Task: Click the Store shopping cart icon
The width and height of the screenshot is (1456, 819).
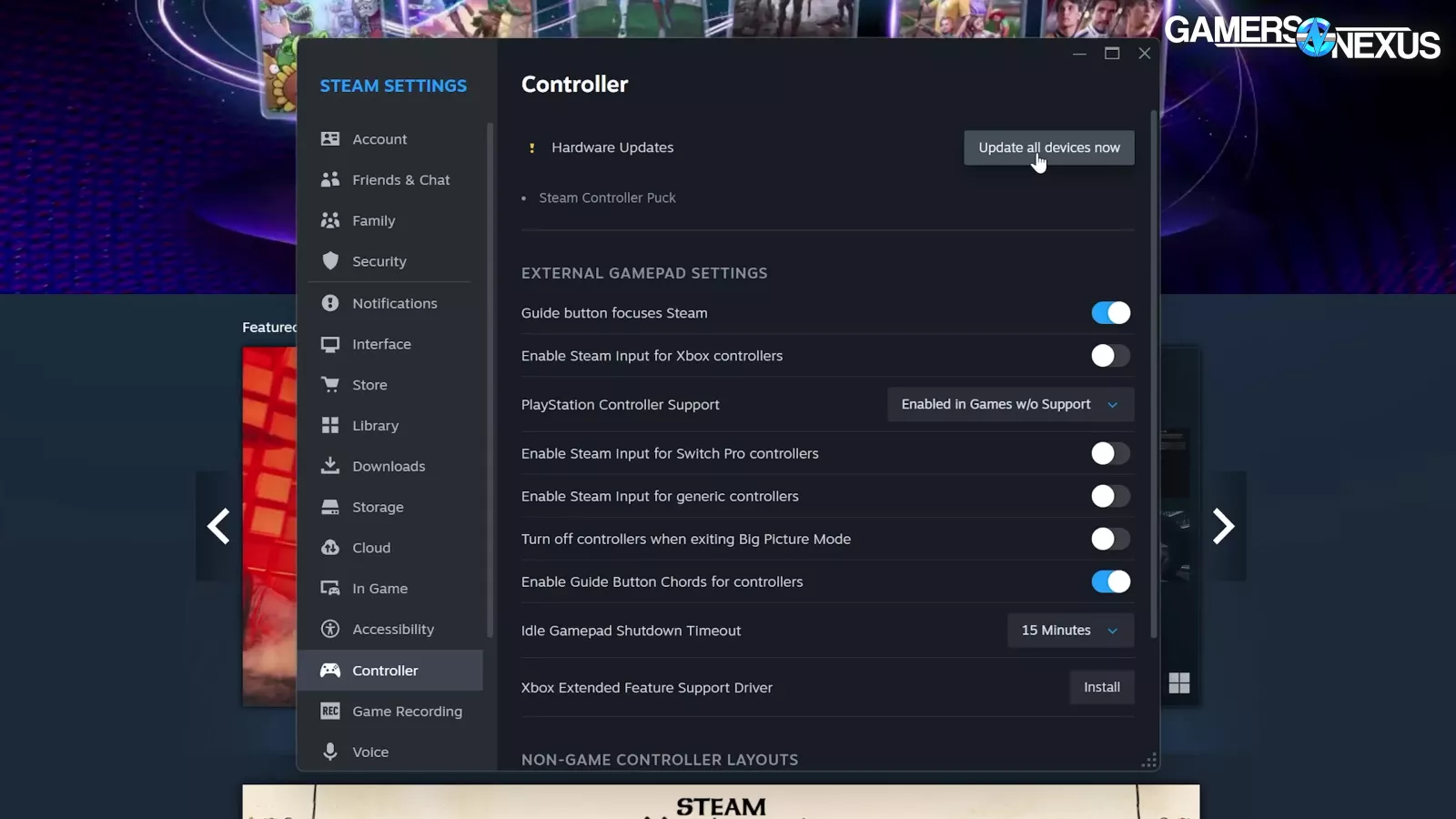Action: point(330,385)
